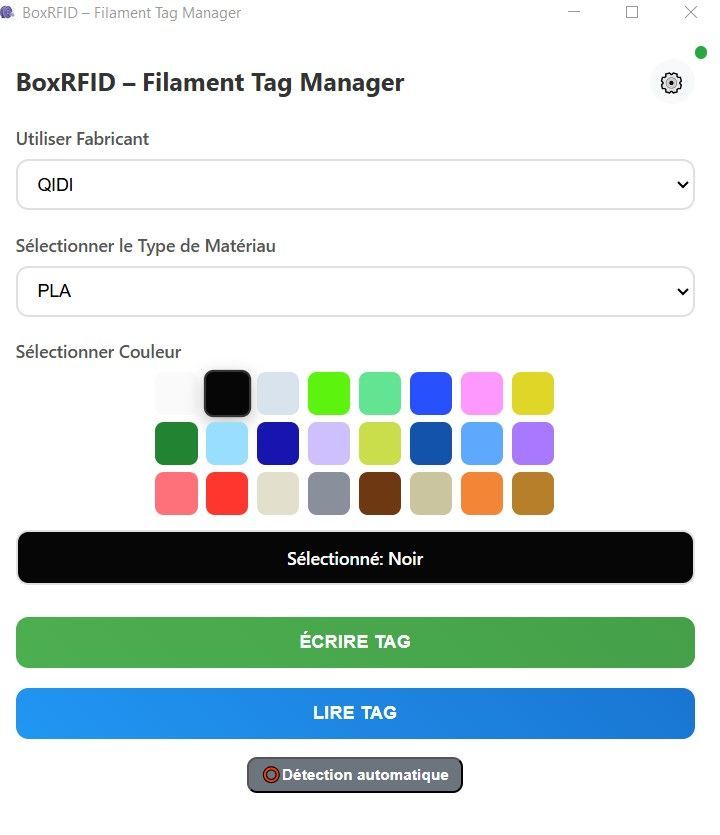Viewport: 720px width, 835px height.
Task: Choose the bright lime green swatch
Action: (x=329, y=393)
